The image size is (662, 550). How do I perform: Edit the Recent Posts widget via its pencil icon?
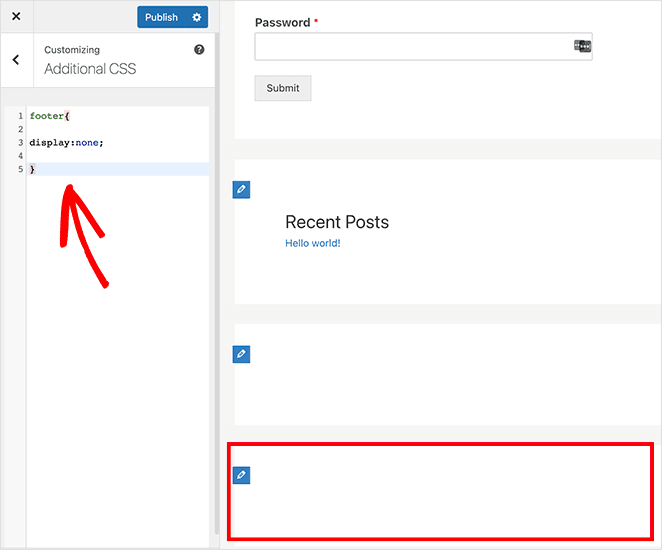241,189
